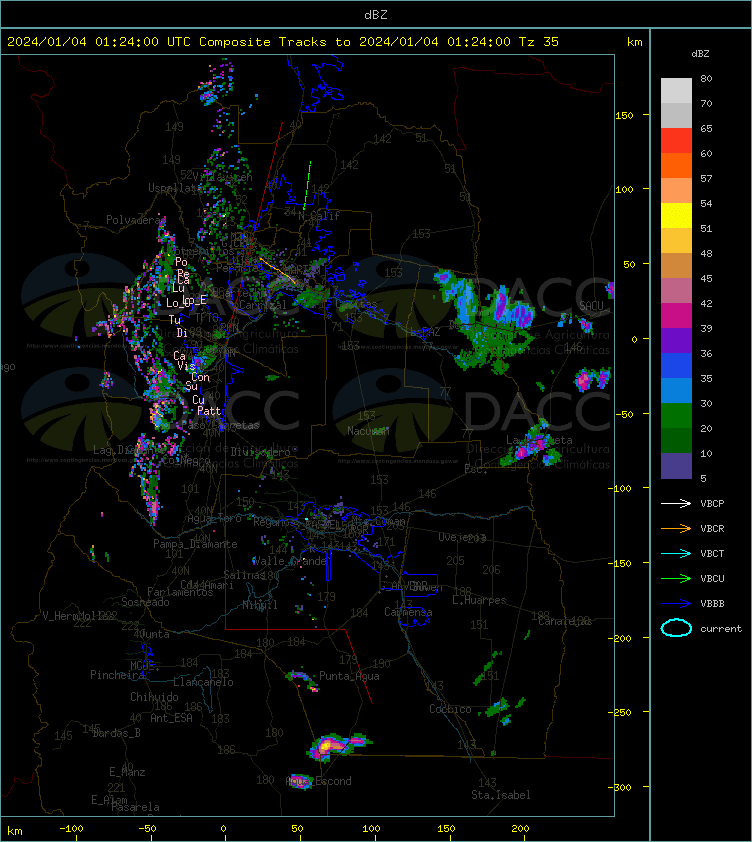Click the '-300' tick on the vertical axis

coord(619,787)
